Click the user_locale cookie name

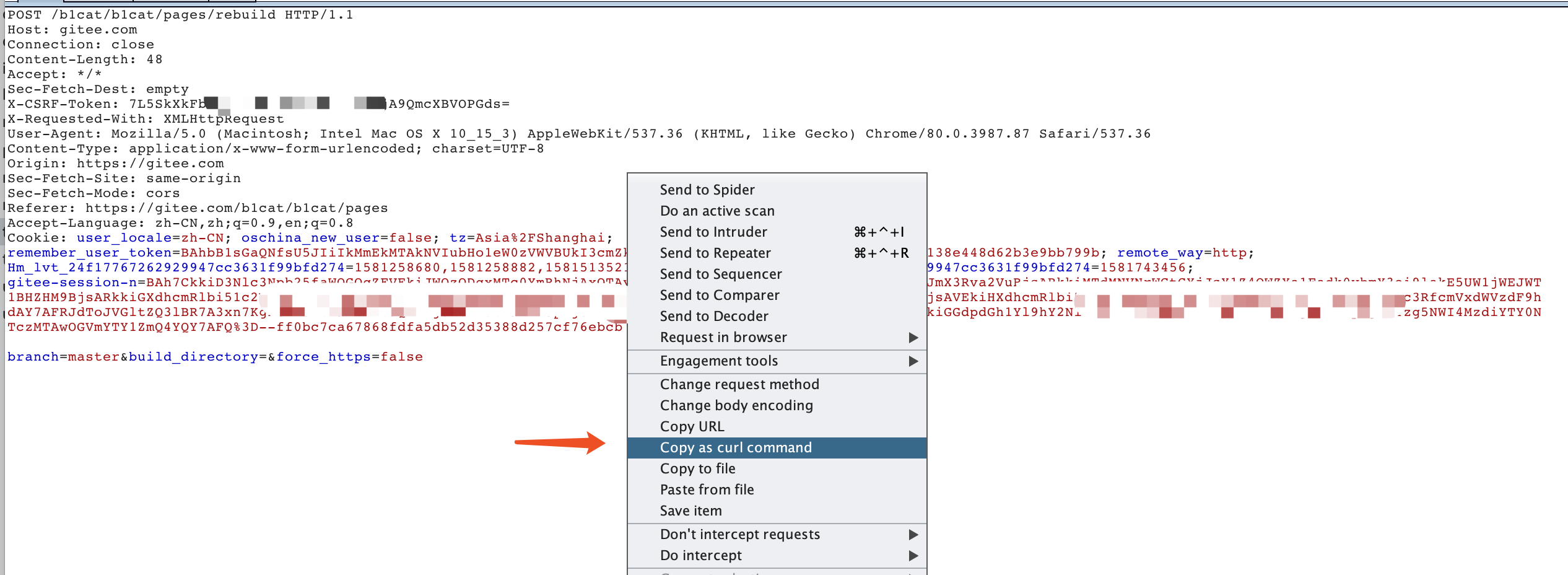(x=124, y=238)
